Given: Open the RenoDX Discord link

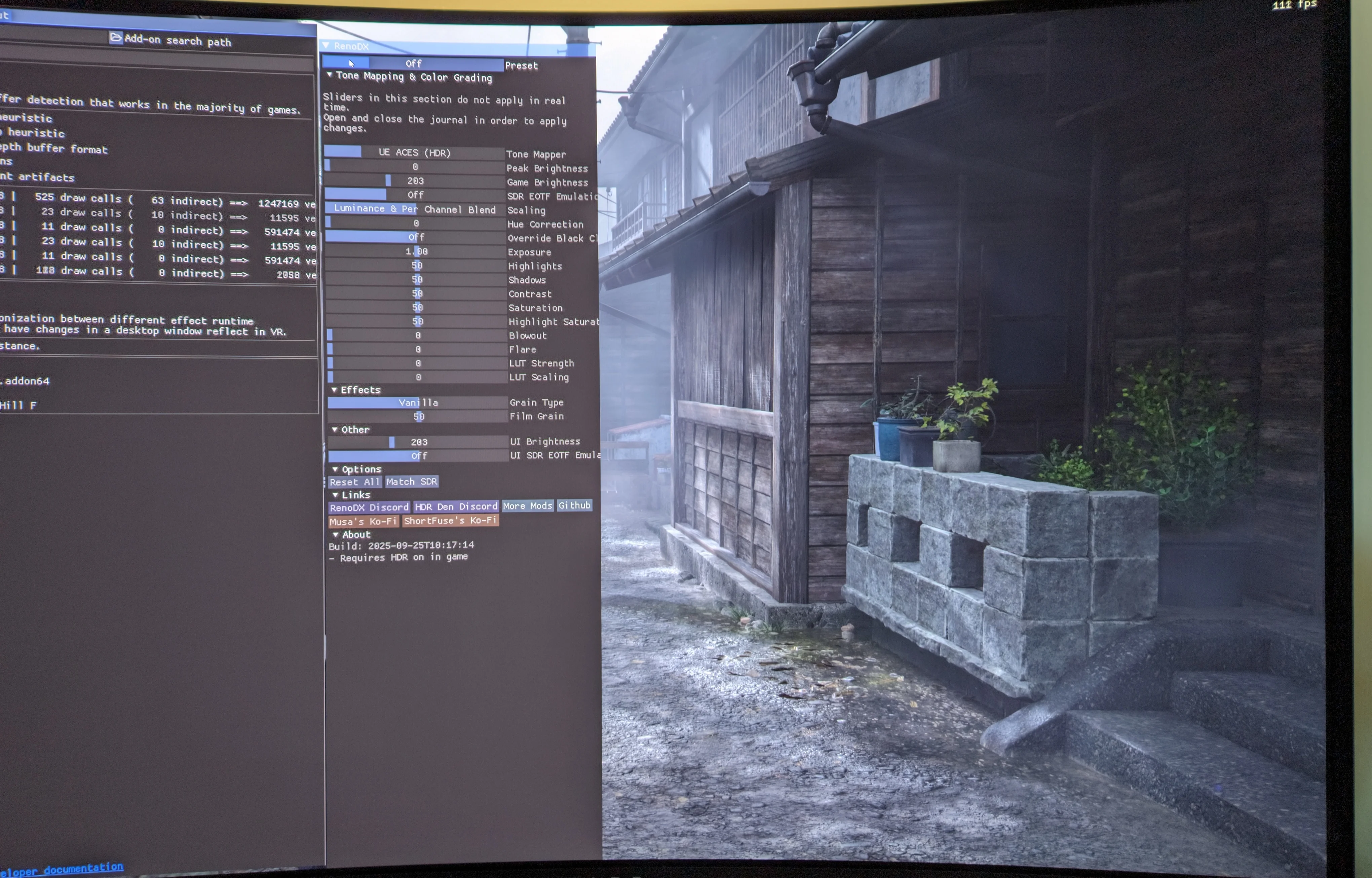Looking at the screenshot, I should pos(370,508).
